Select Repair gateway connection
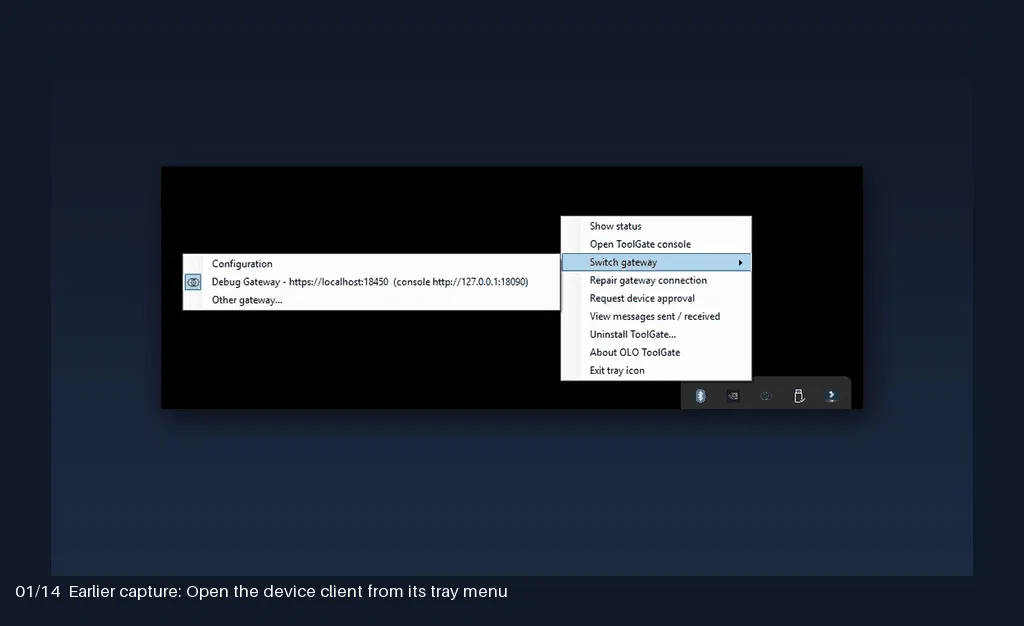The image size is (1024, 626). tap(656, 280)
